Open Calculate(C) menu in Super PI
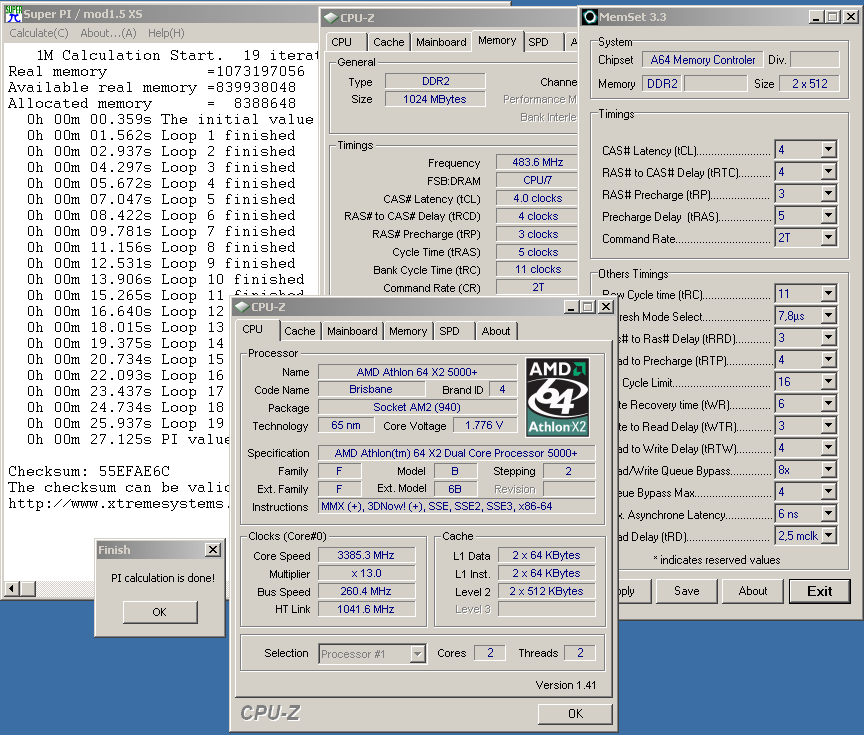This screenshot has width=864, height=735. [39, 33]
